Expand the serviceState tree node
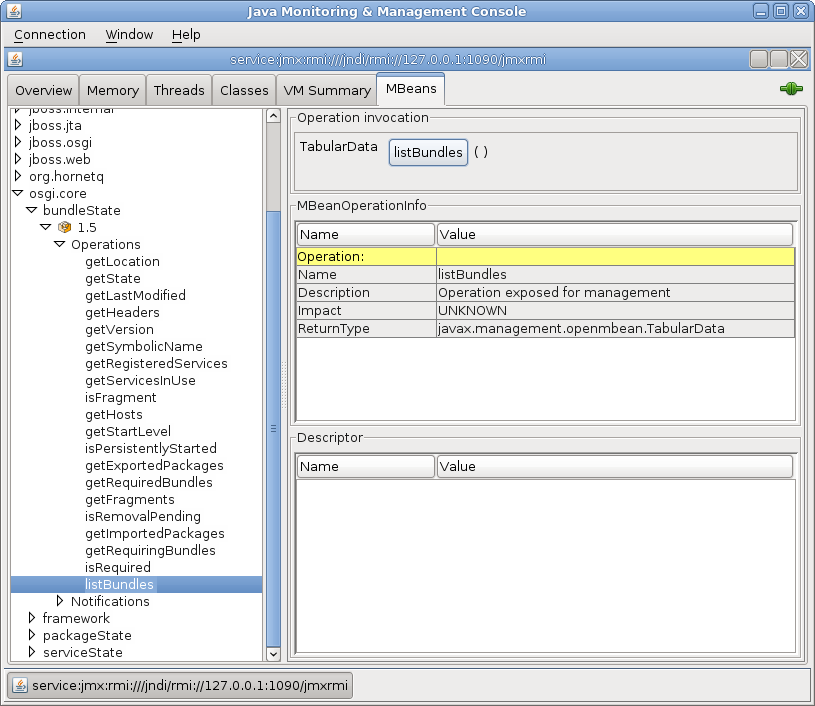This screenshot has width=815, height=706. [31, 652]
